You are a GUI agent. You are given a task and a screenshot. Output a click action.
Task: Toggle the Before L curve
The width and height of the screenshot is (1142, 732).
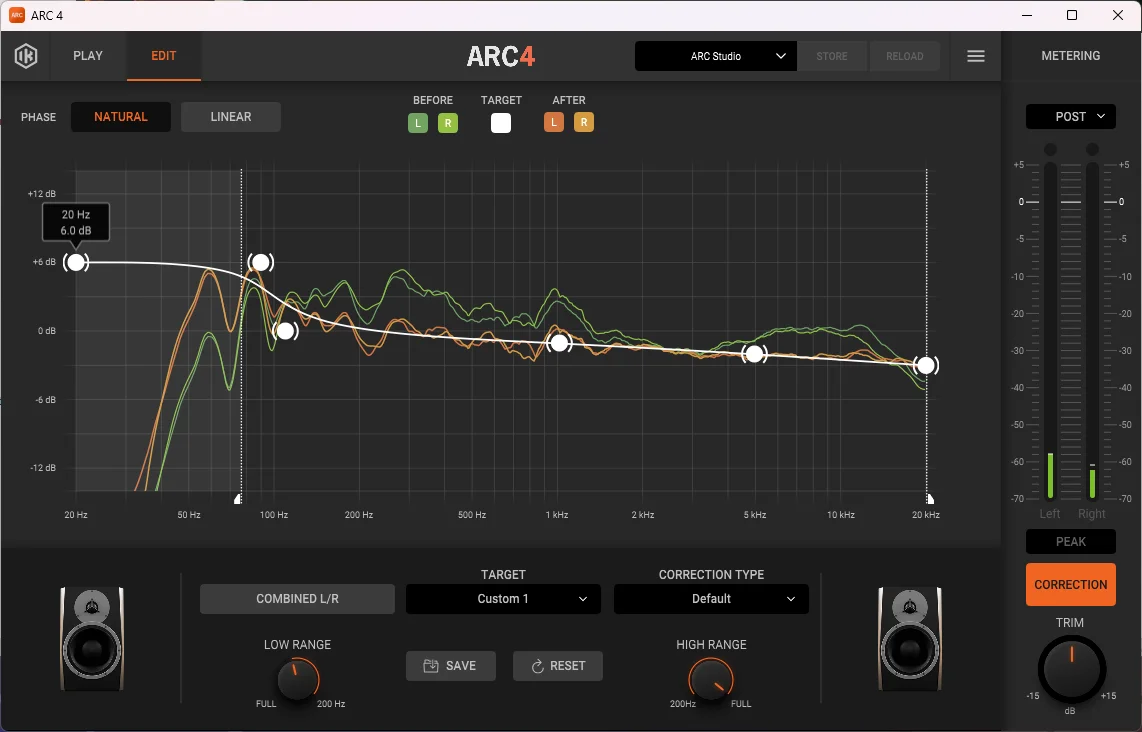click(417, 123)
